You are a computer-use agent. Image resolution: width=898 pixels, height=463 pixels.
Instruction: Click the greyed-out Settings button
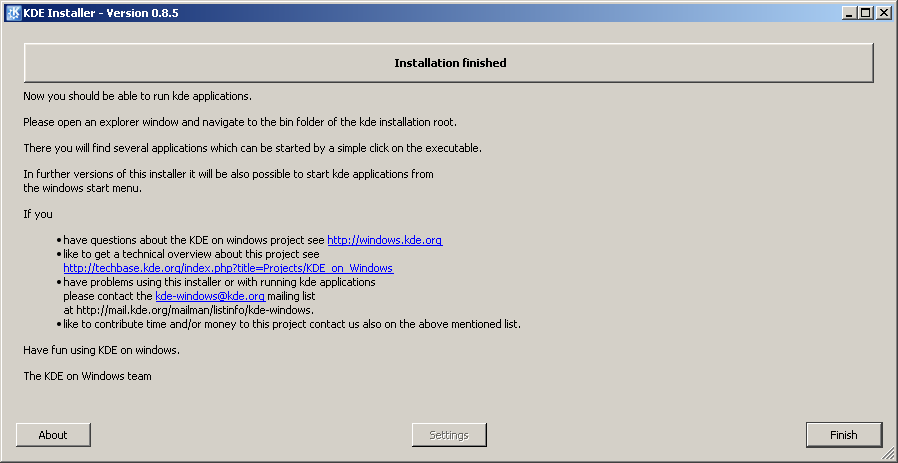(x=449, y=435)
